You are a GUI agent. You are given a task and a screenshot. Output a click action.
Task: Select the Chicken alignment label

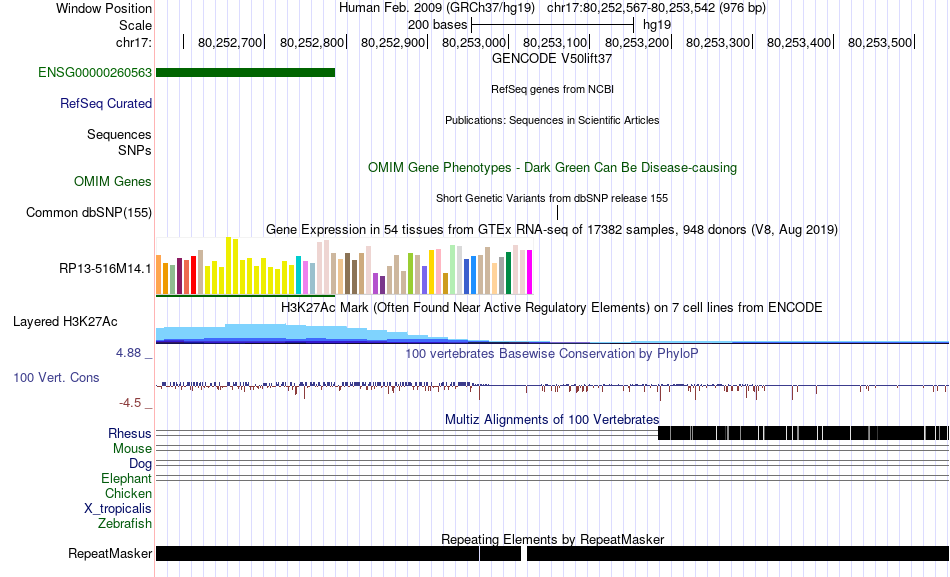128,493
